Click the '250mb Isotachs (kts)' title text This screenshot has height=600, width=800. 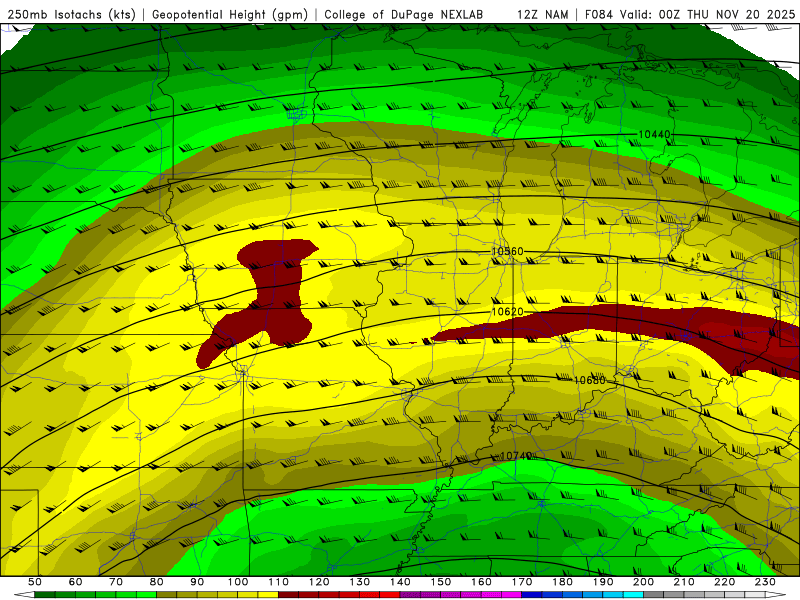(71, 15)
